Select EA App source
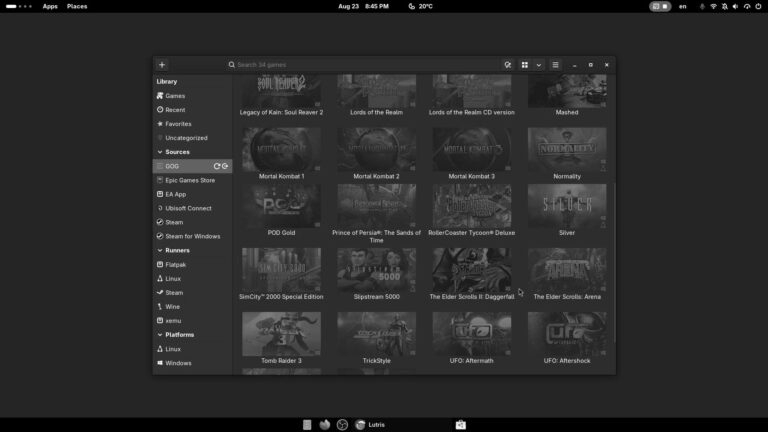Screen dimensions: 768x432 pyautogui.click(x=192, y=194)
